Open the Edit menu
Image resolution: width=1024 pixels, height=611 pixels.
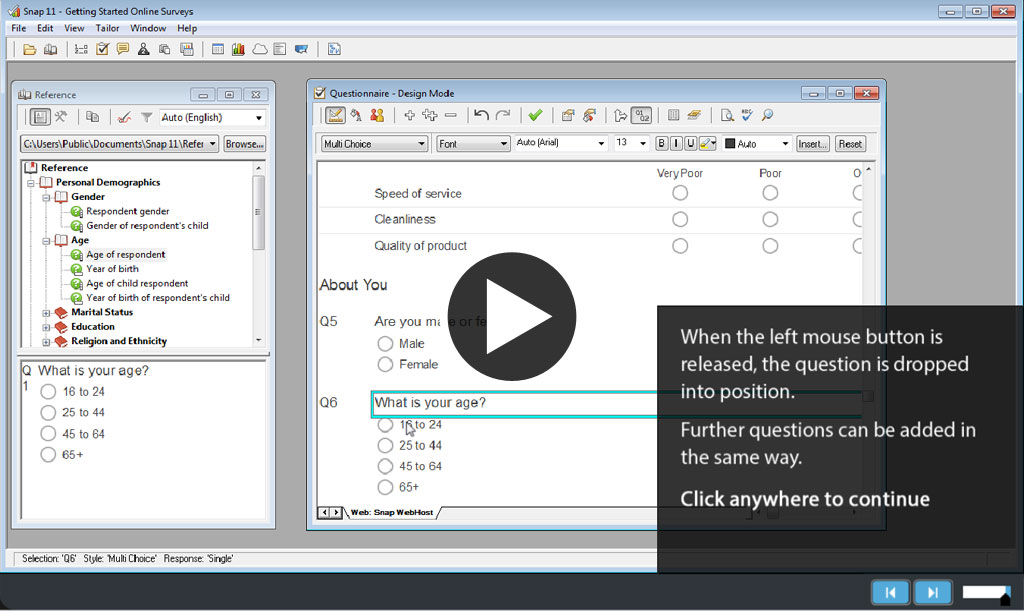tap(45, 28)
